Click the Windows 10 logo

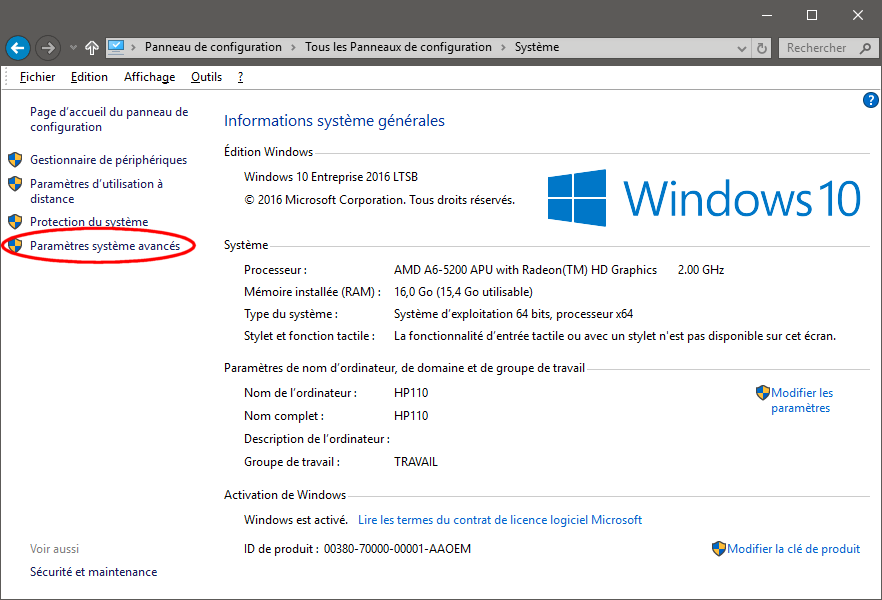pos(704,198)
